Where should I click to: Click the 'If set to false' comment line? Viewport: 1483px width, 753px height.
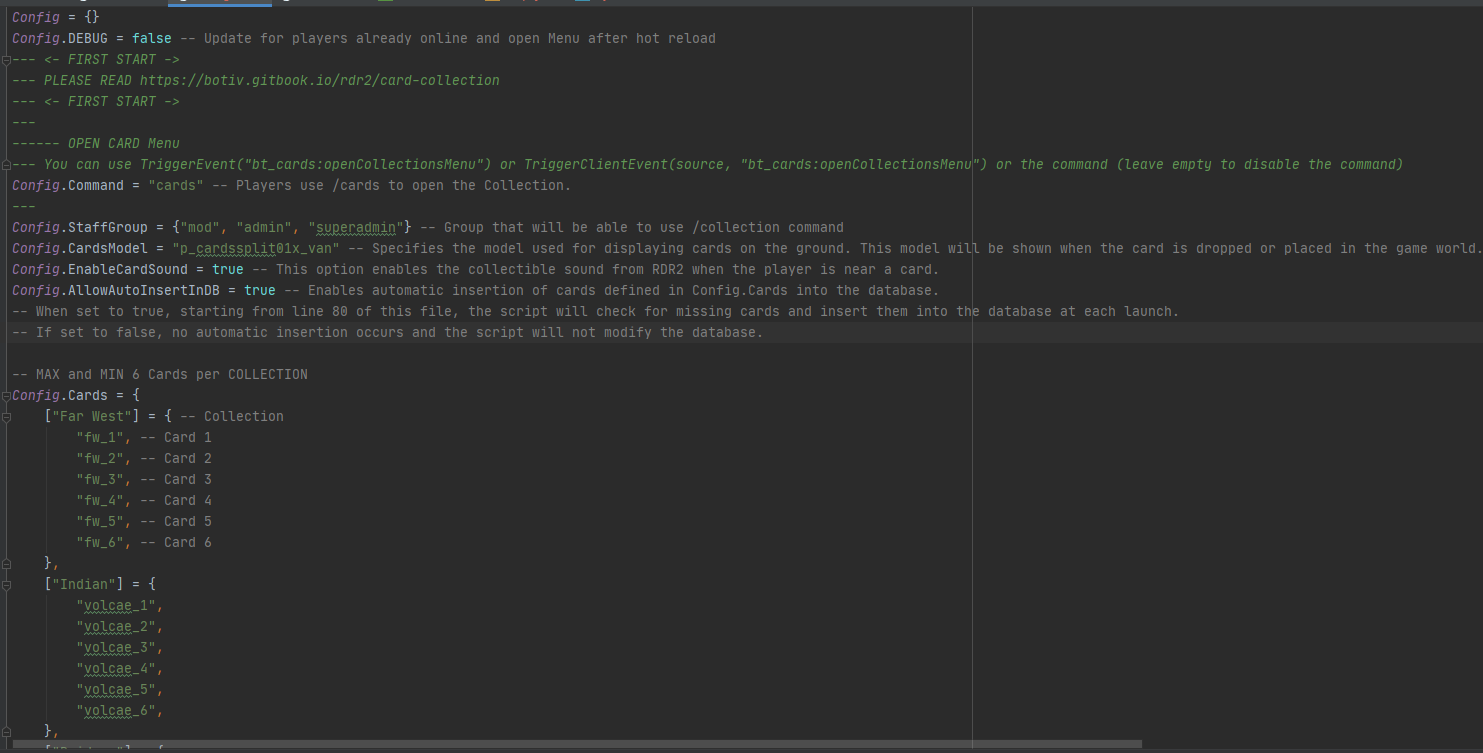pos(388,332)
